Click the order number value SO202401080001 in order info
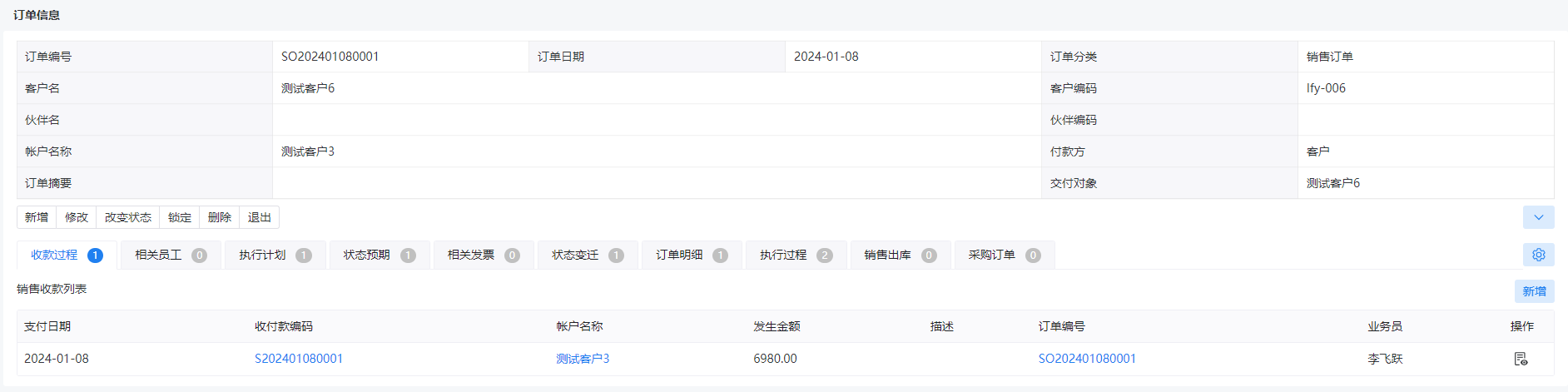Image resolution: width=1568 pixels, height=392 pixels. [330, 57]
